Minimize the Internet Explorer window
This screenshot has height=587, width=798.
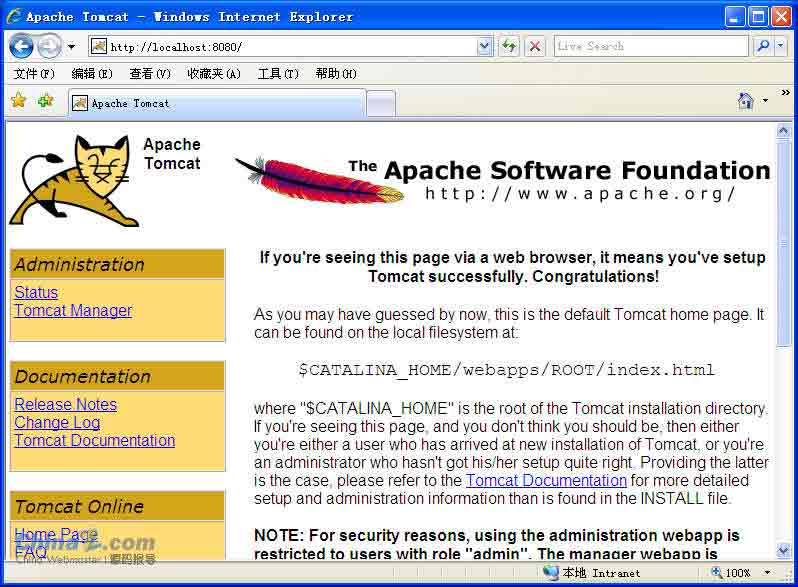coord(734,17)
